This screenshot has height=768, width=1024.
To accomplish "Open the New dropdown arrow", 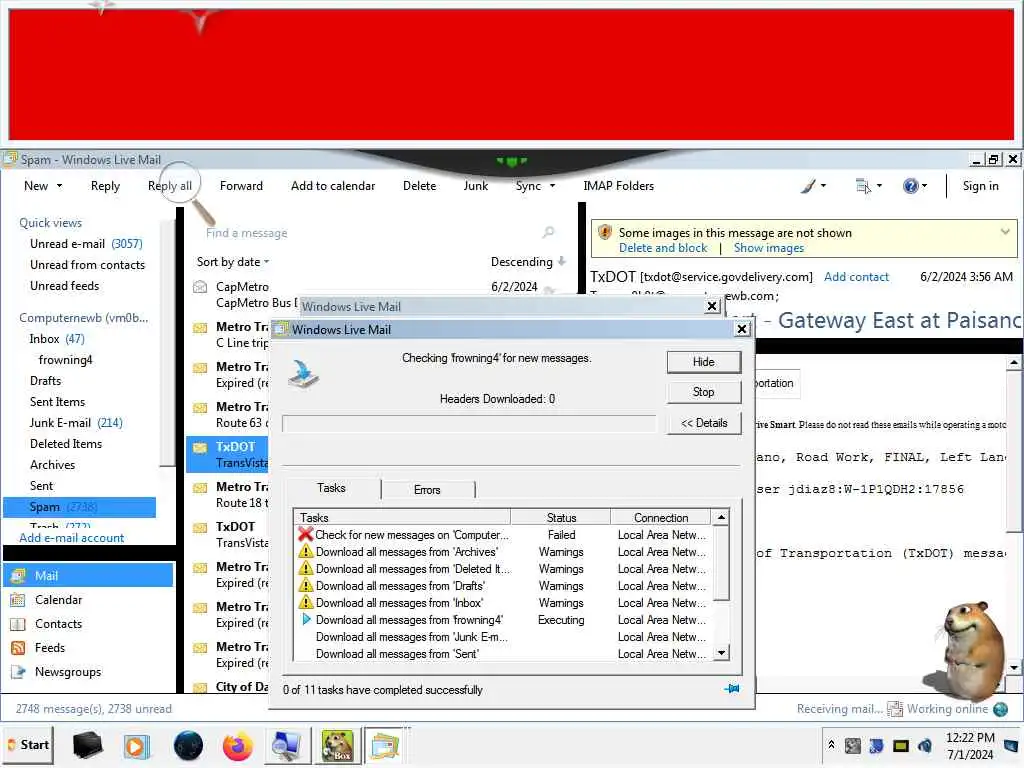I will pyautogui.click(x=59, y=186).
